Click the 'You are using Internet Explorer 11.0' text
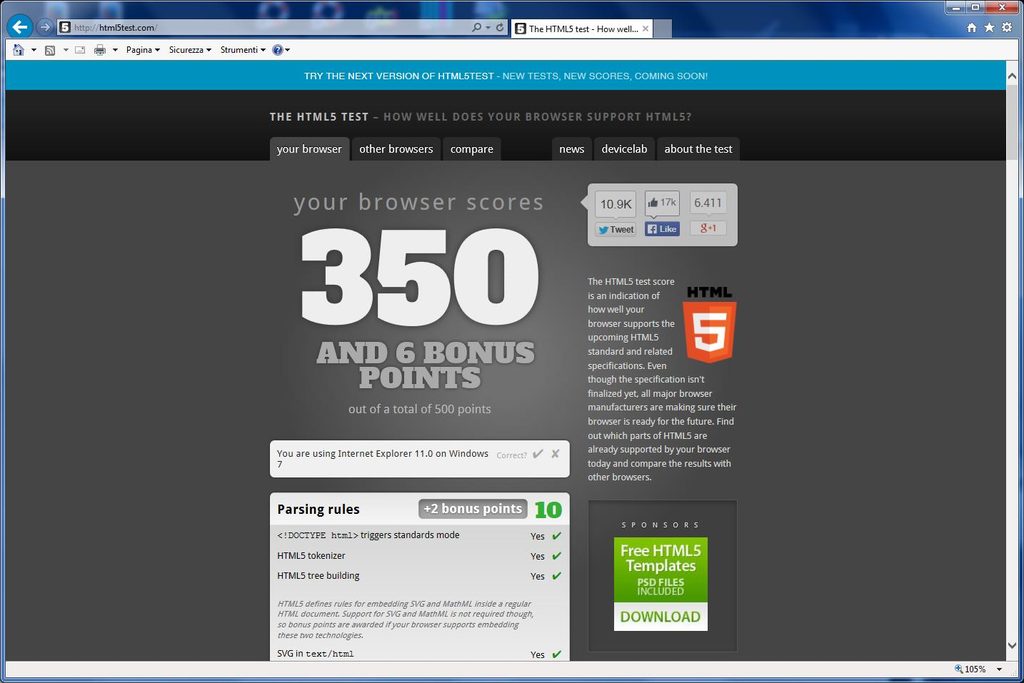1024x683 pixels. [x=382, y=458]
